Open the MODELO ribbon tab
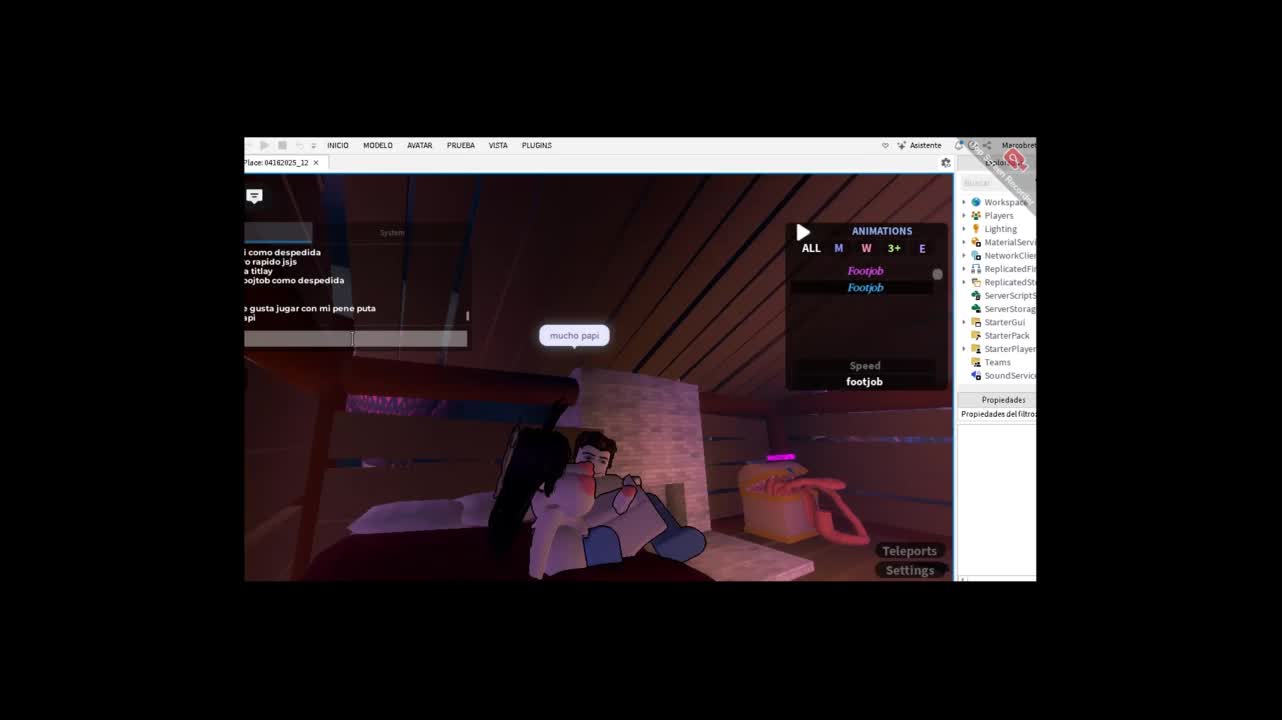The width and height of the screenshot is (1282, 720). pyautogui.click(x=378, y=145)
